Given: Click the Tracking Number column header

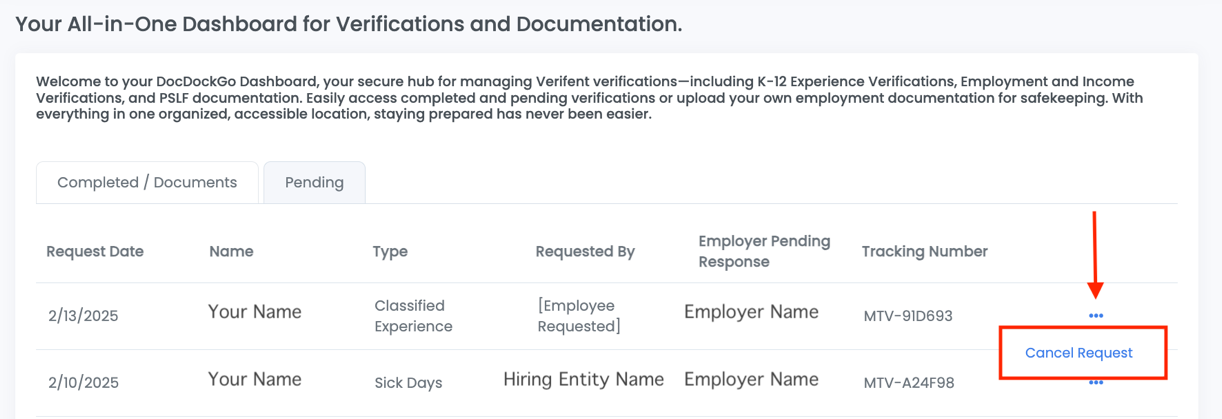Looking at the screenshot, I should [x=924, y=252].
